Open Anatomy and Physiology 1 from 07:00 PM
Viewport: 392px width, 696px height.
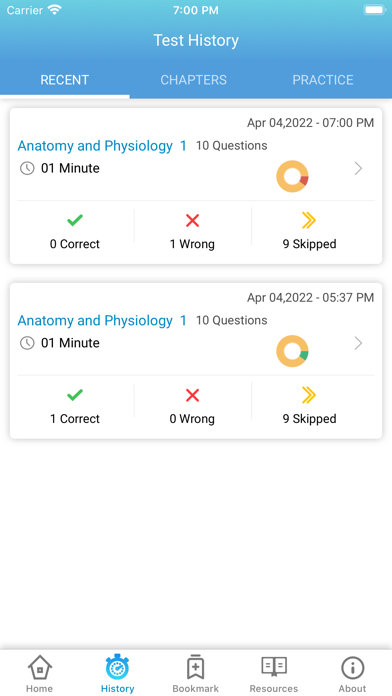(102, 146)
